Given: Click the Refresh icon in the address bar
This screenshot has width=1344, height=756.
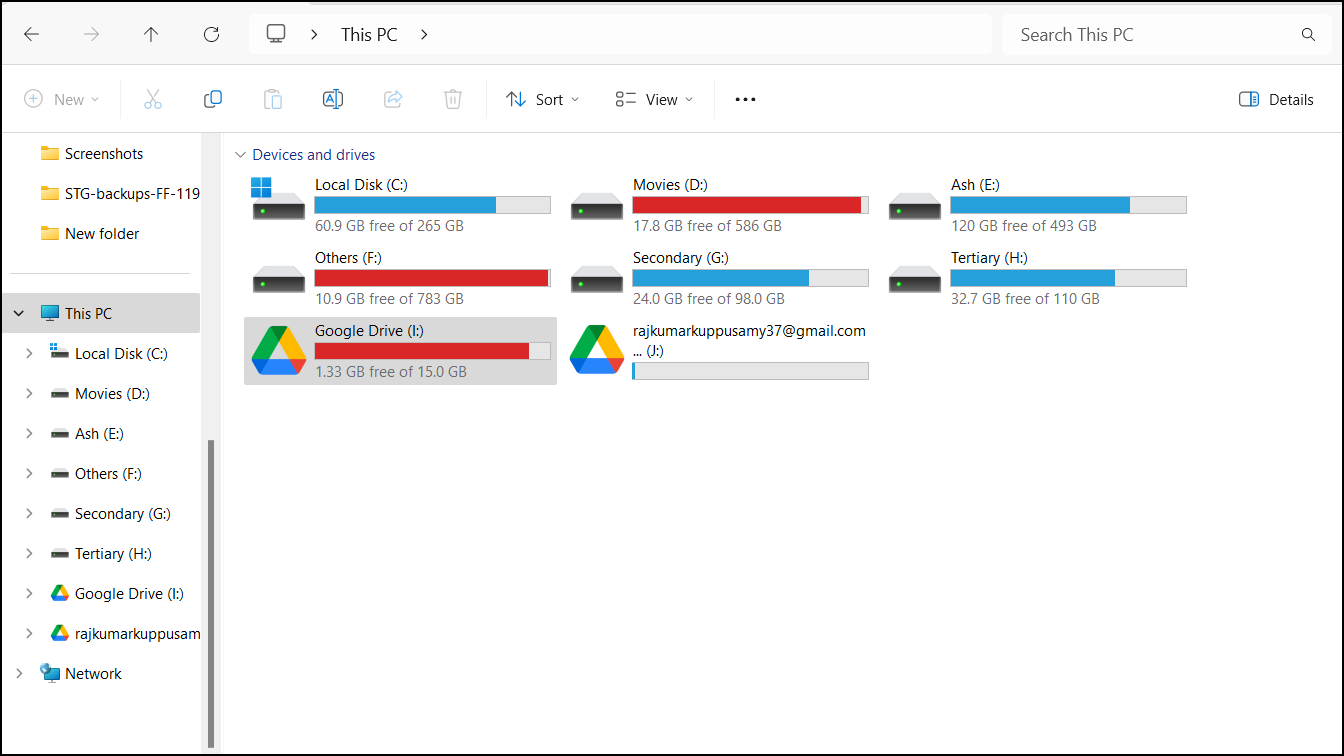Looking at the screenshot, I should coord(211,33).
